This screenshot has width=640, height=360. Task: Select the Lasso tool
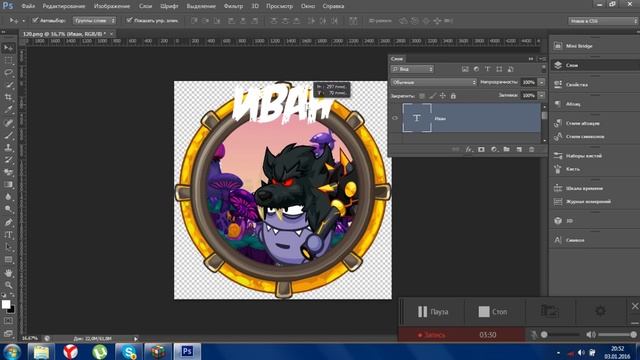point(8,73)
